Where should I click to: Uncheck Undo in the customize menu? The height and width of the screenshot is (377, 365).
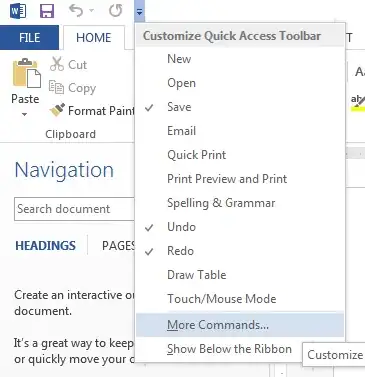click(240, 227)
